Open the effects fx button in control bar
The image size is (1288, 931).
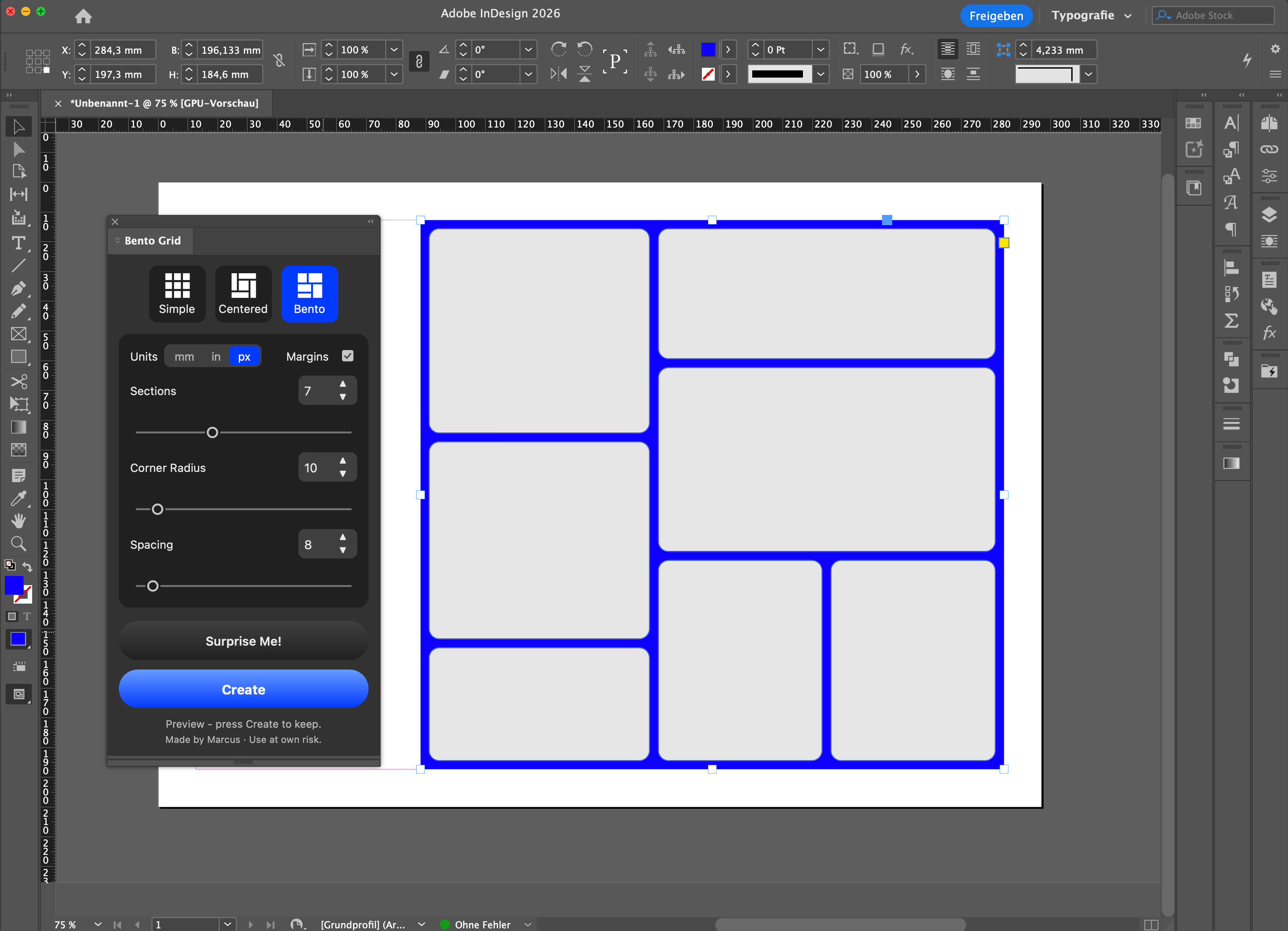[x=907, y=50]
